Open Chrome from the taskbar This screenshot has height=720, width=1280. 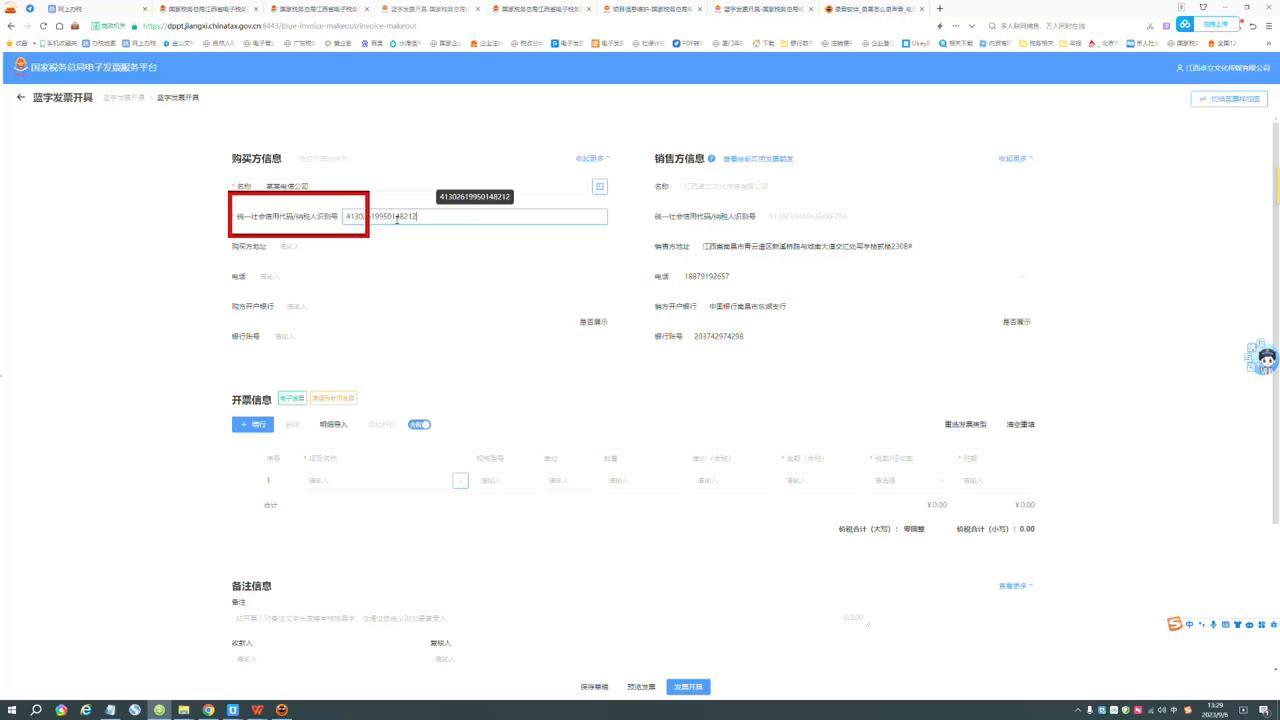click(207, 710)
